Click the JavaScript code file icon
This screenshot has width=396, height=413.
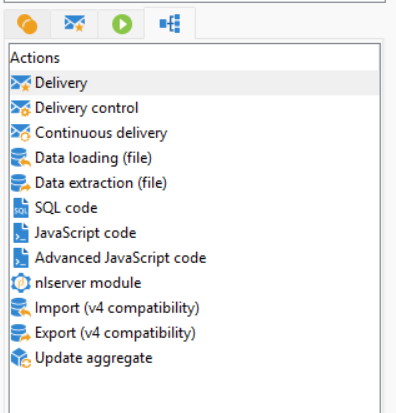pyautogui.click(x=21, y=233)
